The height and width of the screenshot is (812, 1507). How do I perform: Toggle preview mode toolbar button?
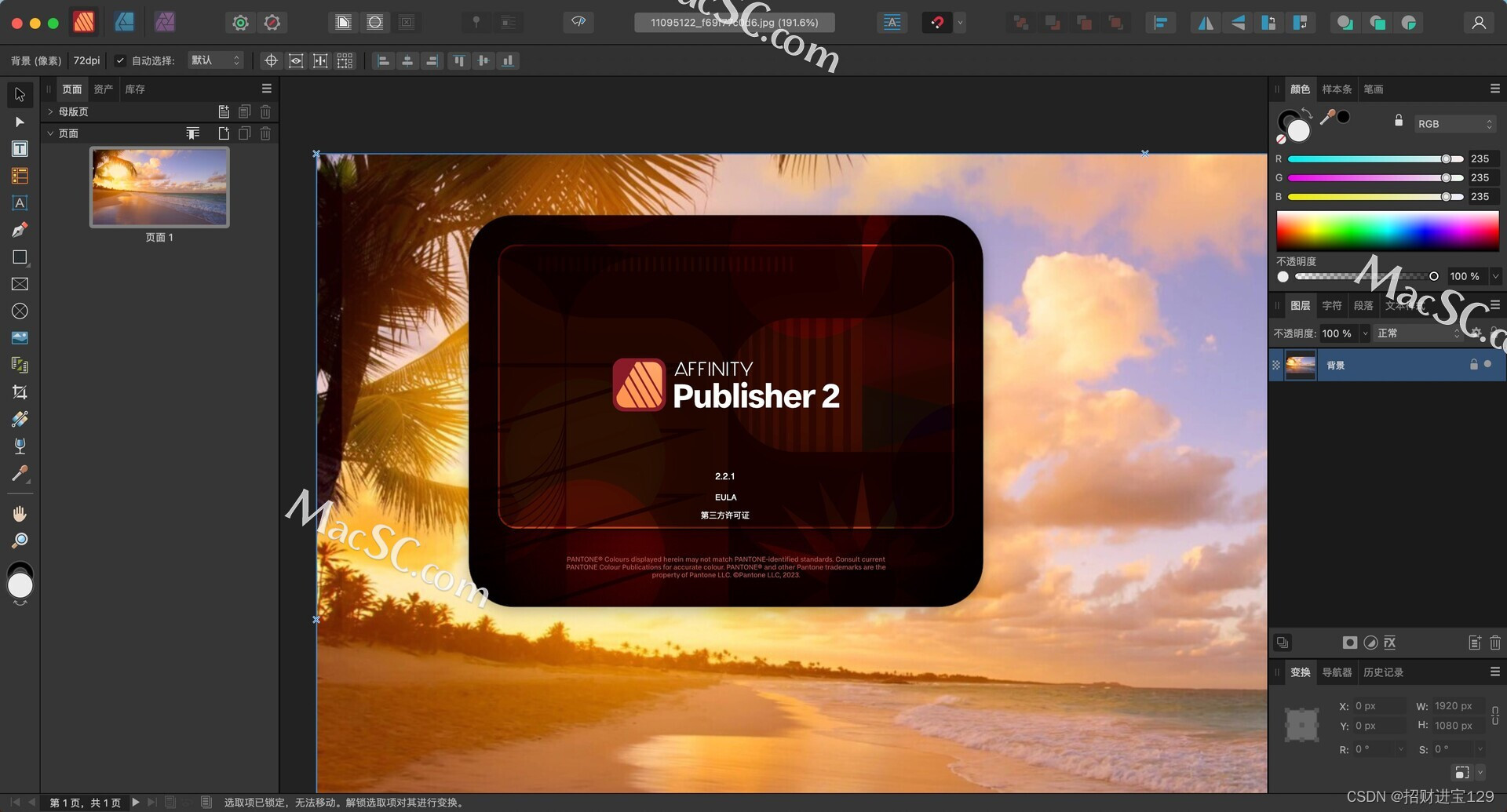coord(578,22)
